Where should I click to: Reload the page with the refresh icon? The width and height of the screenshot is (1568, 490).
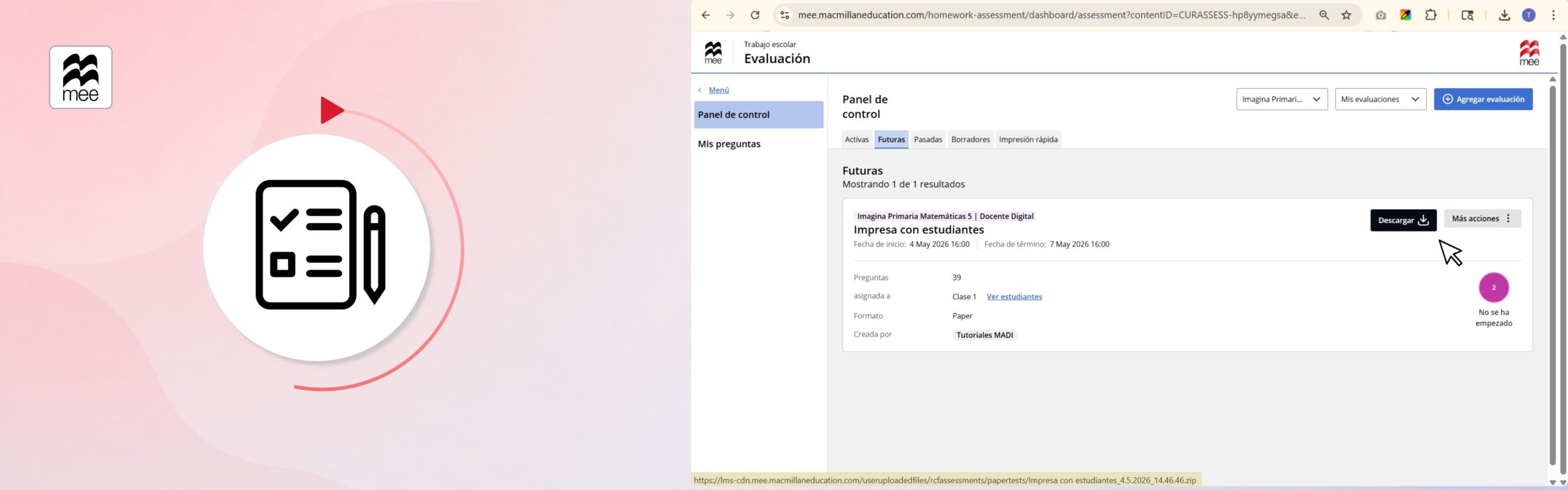tap(755, 15)
